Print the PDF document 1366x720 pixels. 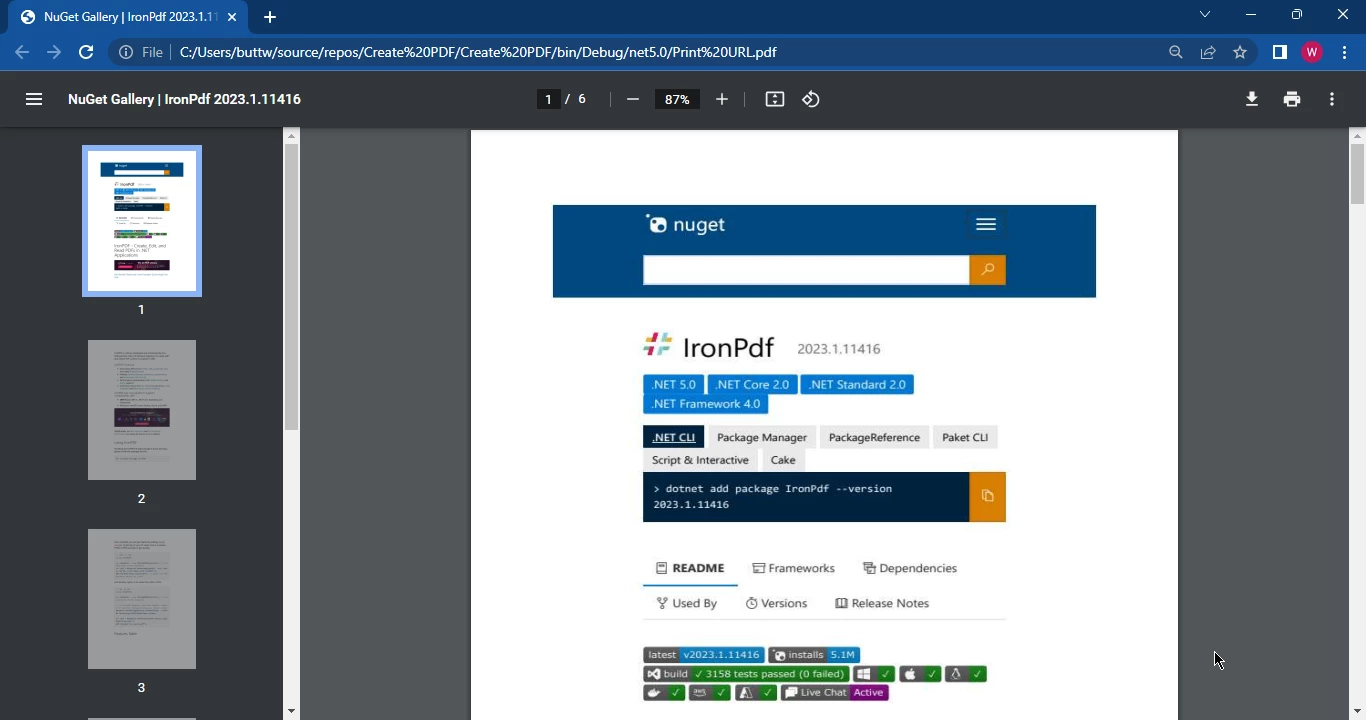point(1292,99)
